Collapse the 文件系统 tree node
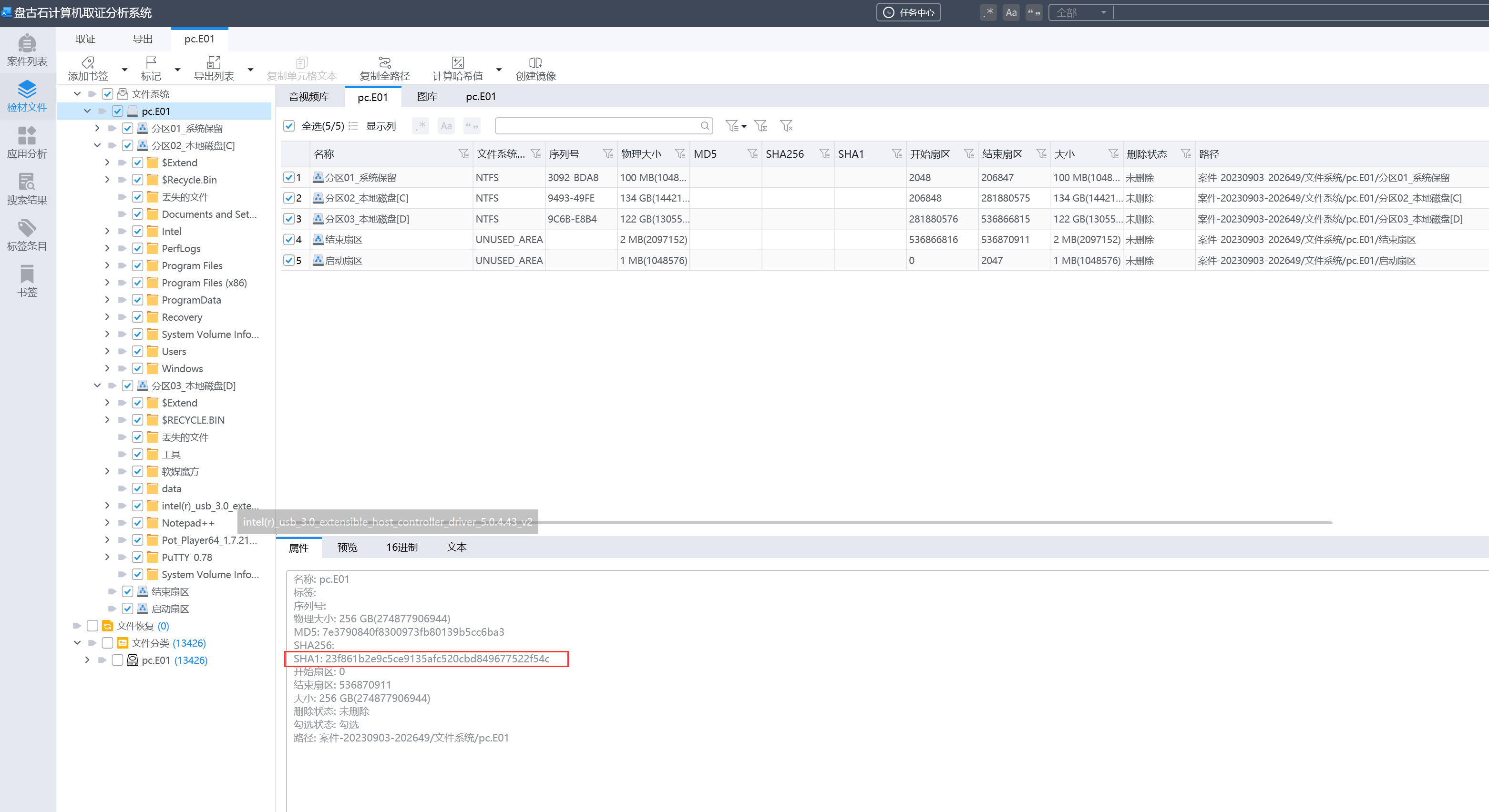Viewport: 1489px width, 812px height. tap(77, 93)
